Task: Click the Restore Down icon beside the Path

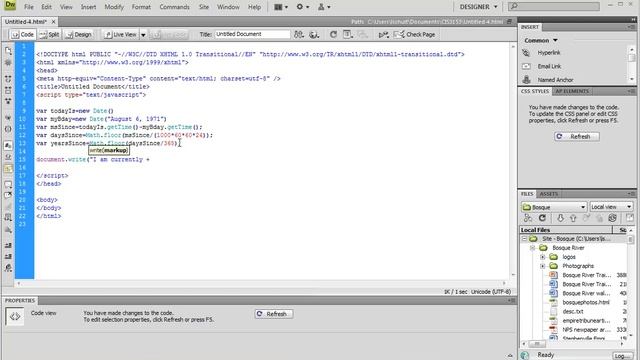Action: pos(509,22)
